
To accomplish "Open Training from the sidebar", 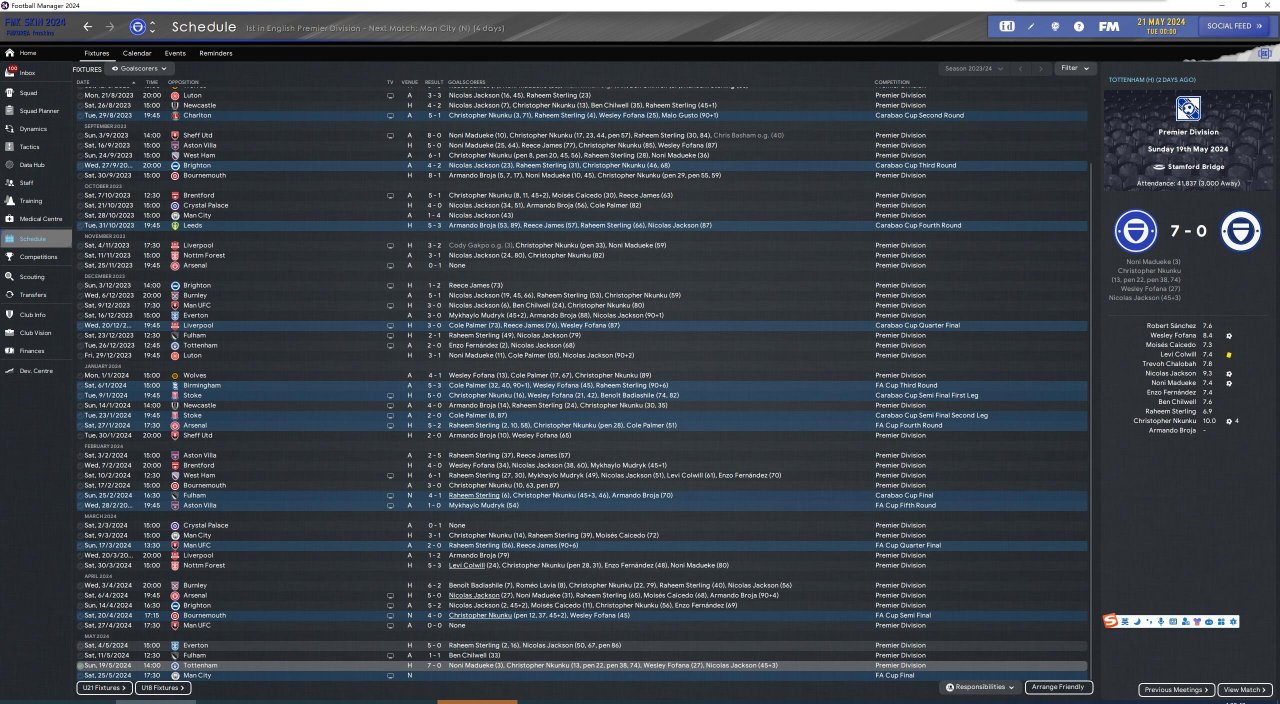I will [36, 201].
